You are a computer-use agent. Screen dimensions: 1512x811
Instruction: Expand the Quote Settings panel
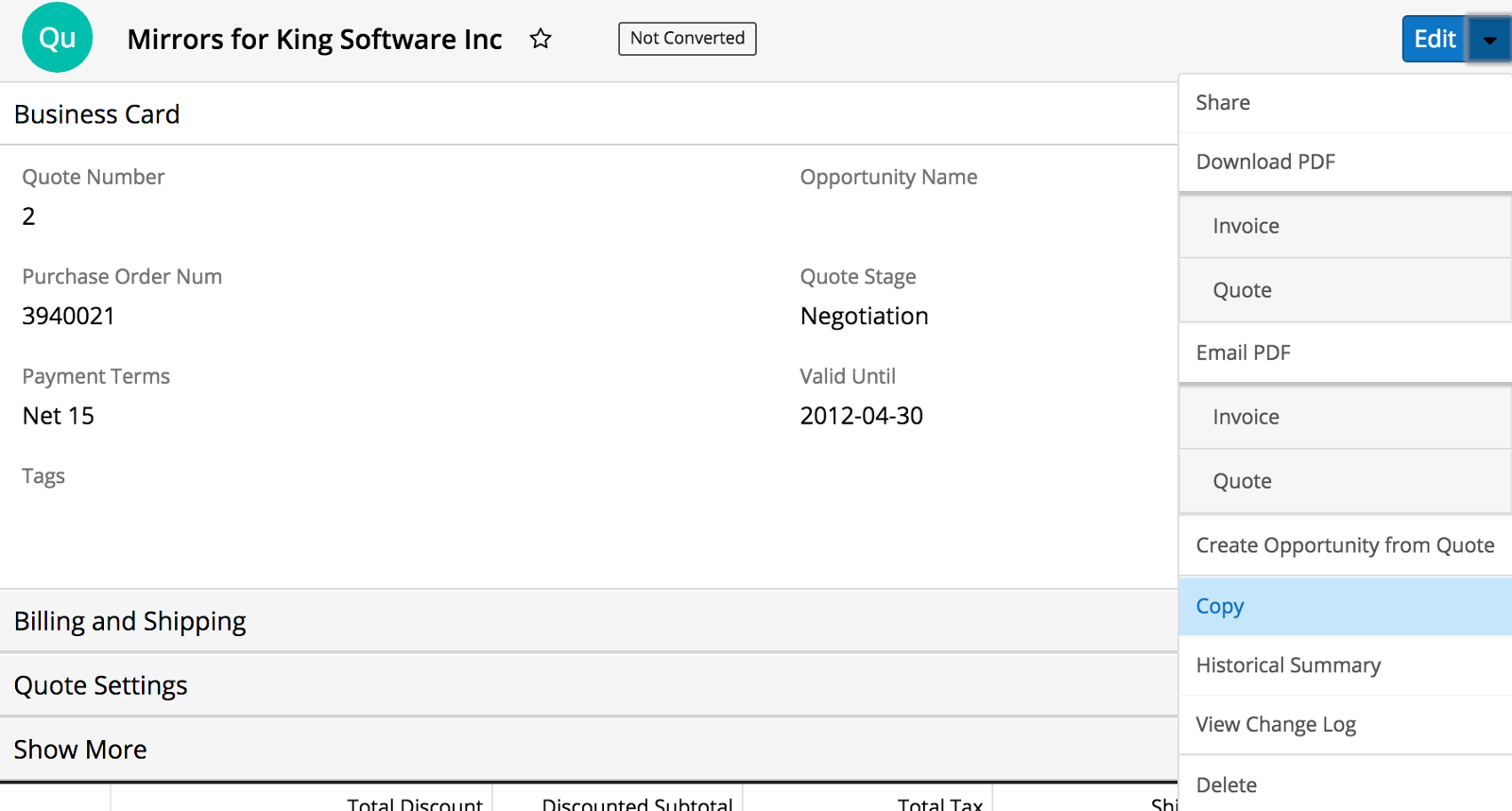point(100,685)
